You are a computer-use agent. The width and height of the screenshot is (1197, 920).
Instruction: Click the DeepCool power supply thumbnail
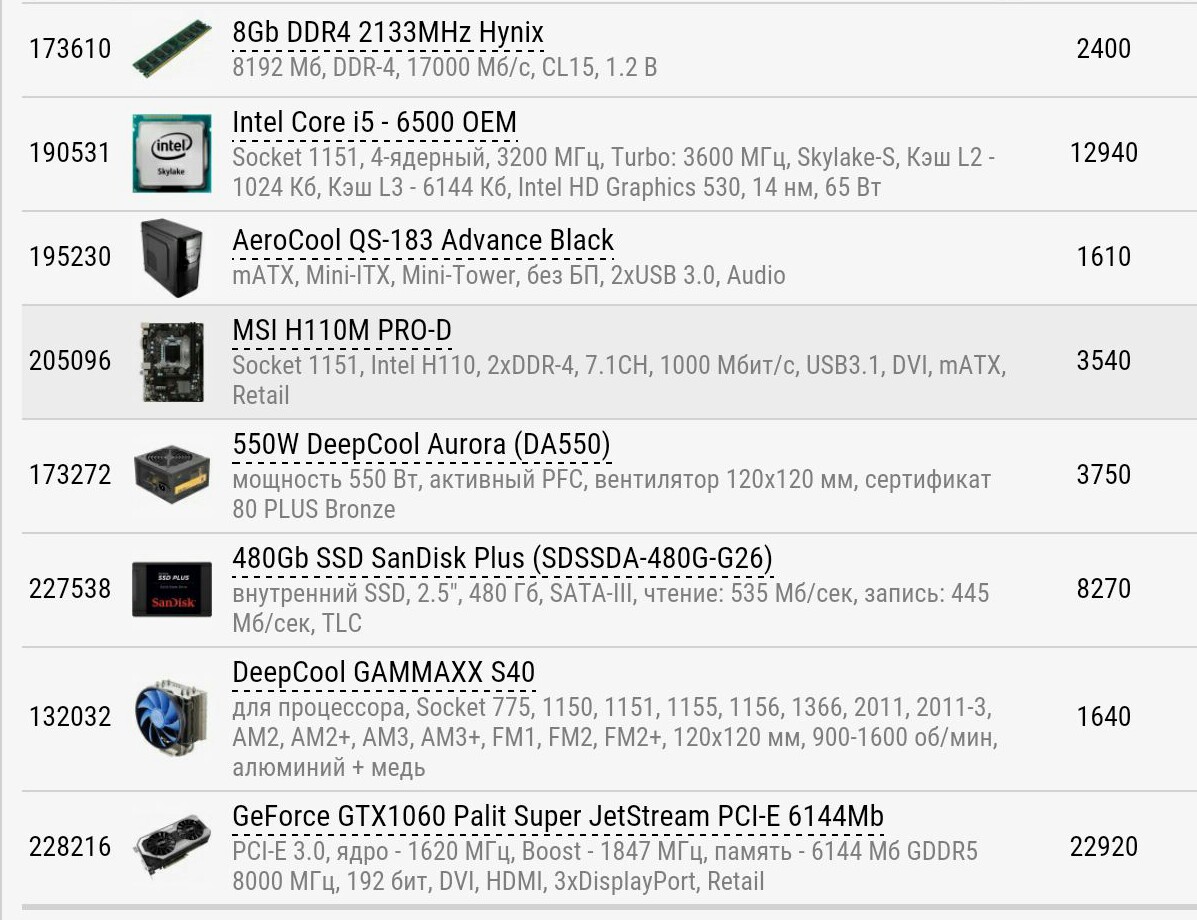coord(172,475)
